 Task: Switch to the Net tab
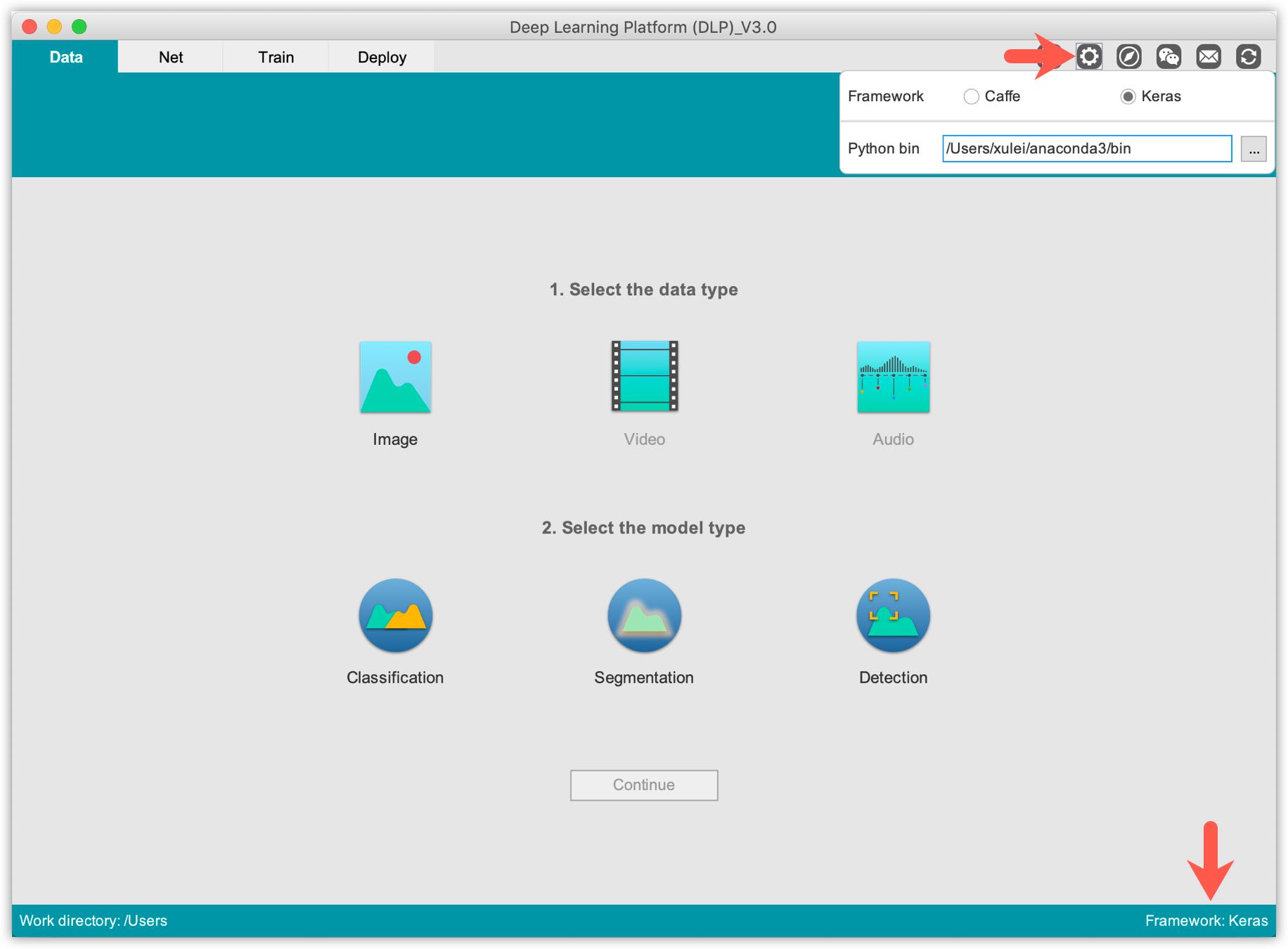[x=171, y=57]
